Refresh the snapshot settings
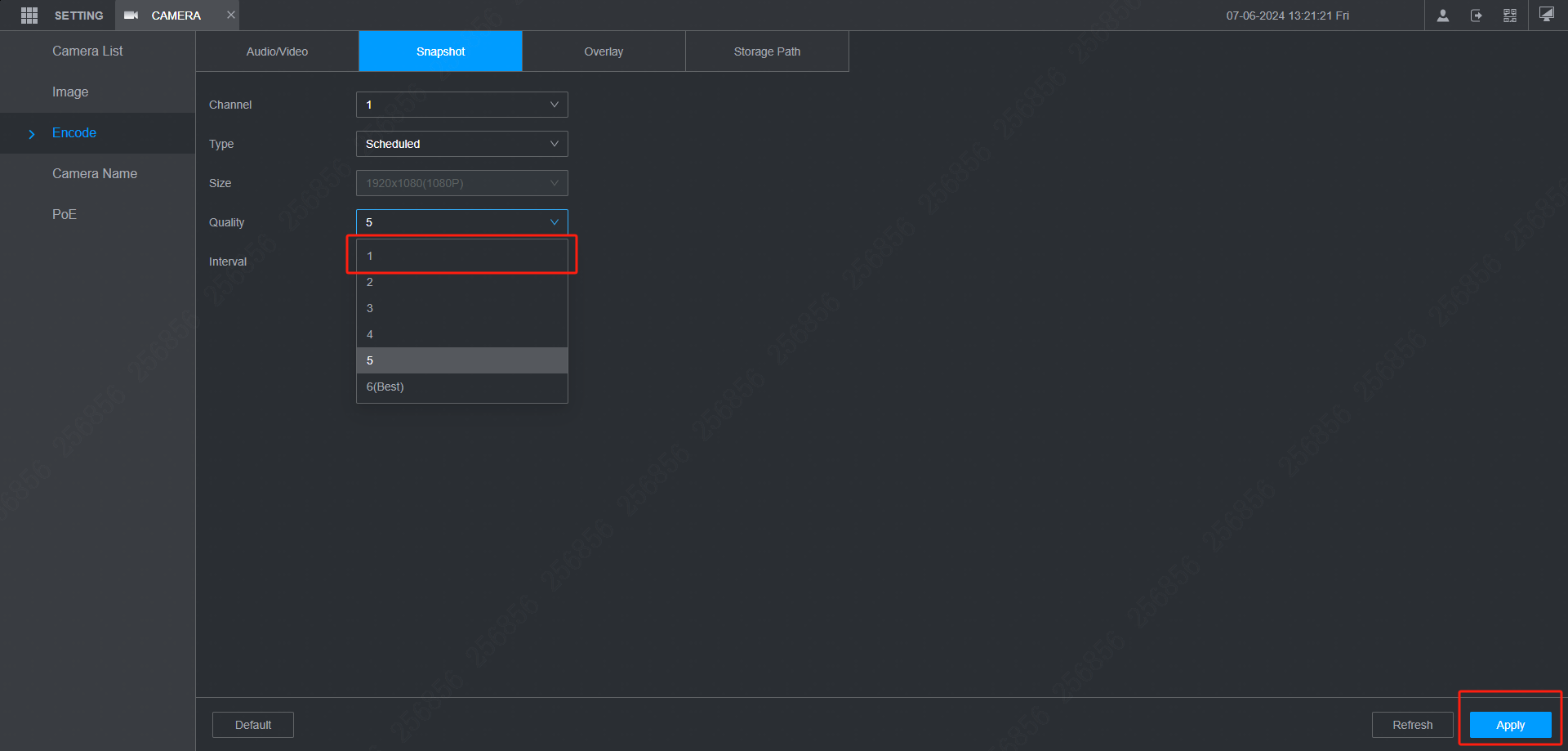This screenshot has height=751, width=1568. (1412, 725)
